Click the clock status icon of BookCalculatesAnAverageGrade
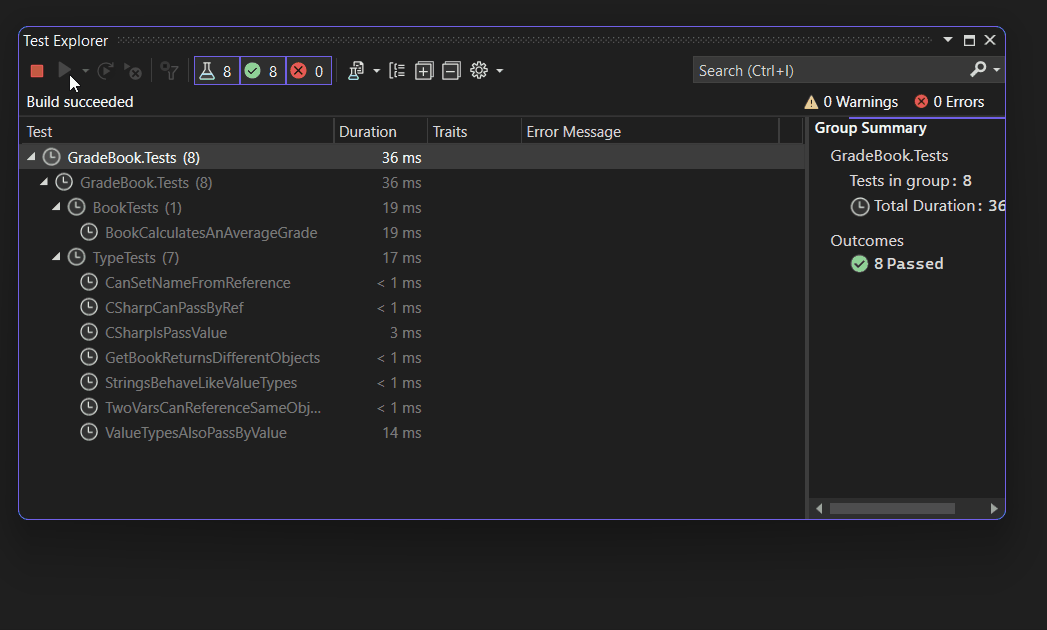Image resolution: width=1047 pixels, height=630 pixels. point(89,232)
